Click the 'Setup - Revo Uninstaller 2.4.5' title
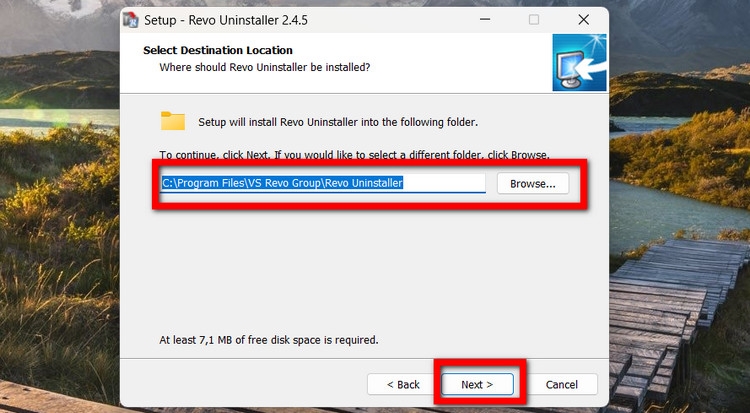Image resolution: width=750 pixels, height=413 pixels. tap(226, 20)
